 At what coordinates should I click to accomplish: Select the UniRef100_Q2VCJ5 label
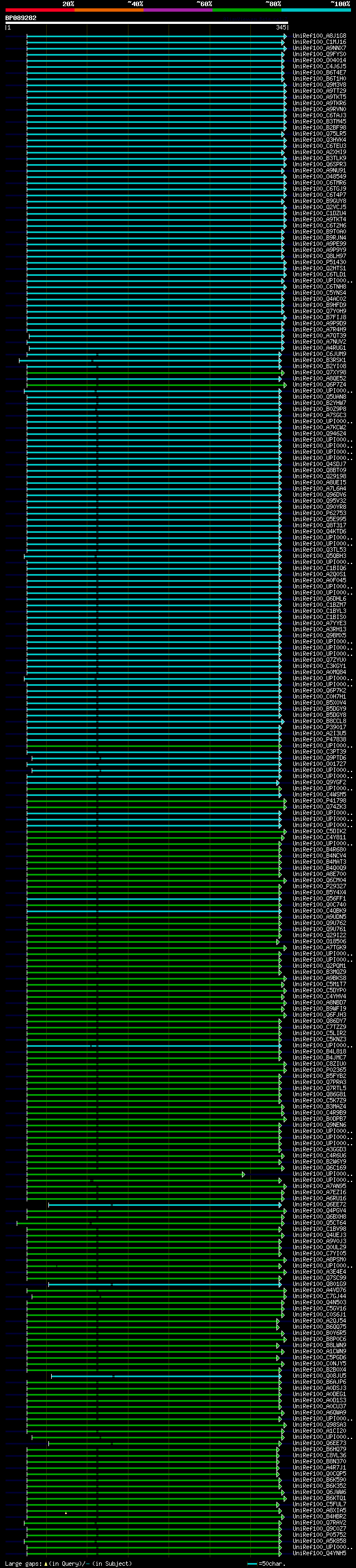319,207
